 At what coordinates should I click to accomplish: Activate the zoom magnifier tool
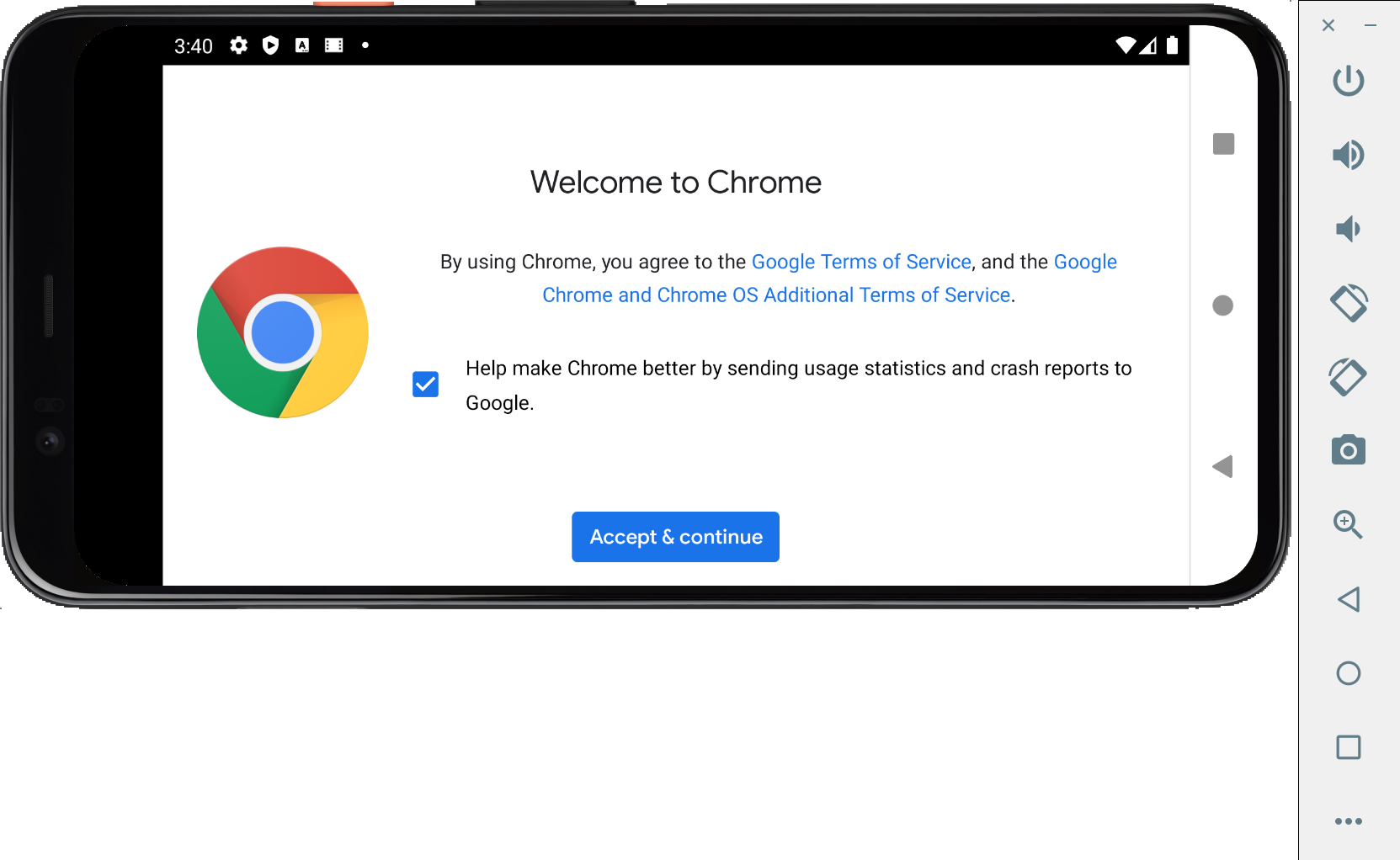coord(1348,525)
